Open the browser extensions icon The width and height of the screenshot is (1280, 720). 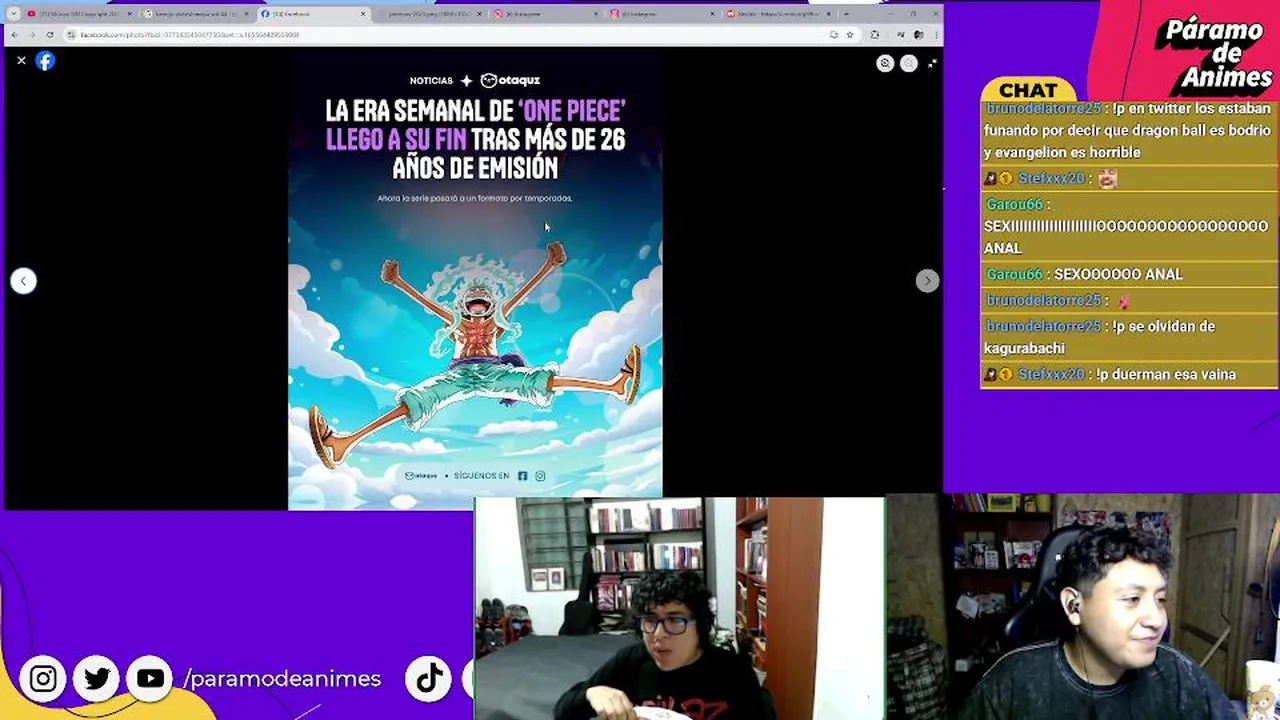point(874,34)
